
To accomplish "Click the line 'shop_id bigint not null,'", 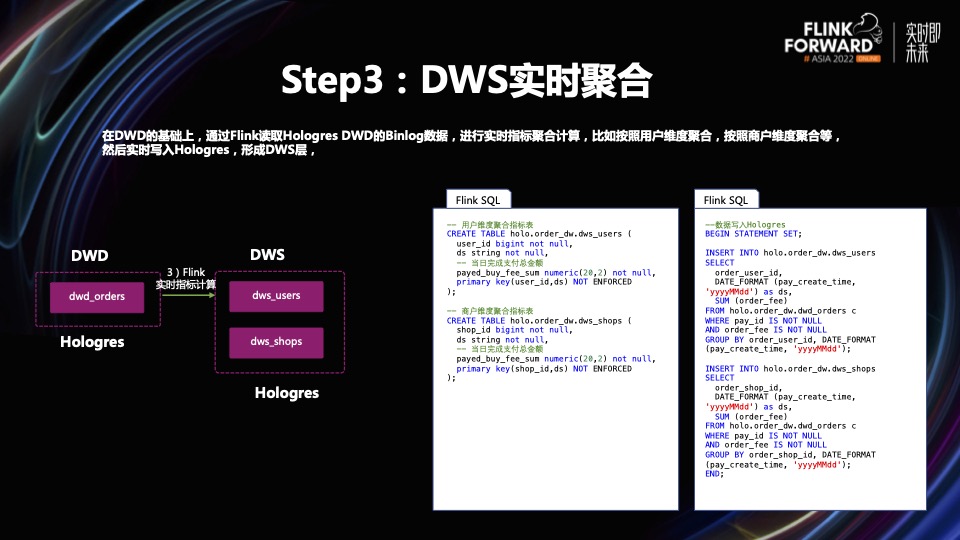I will click(514, 330).
